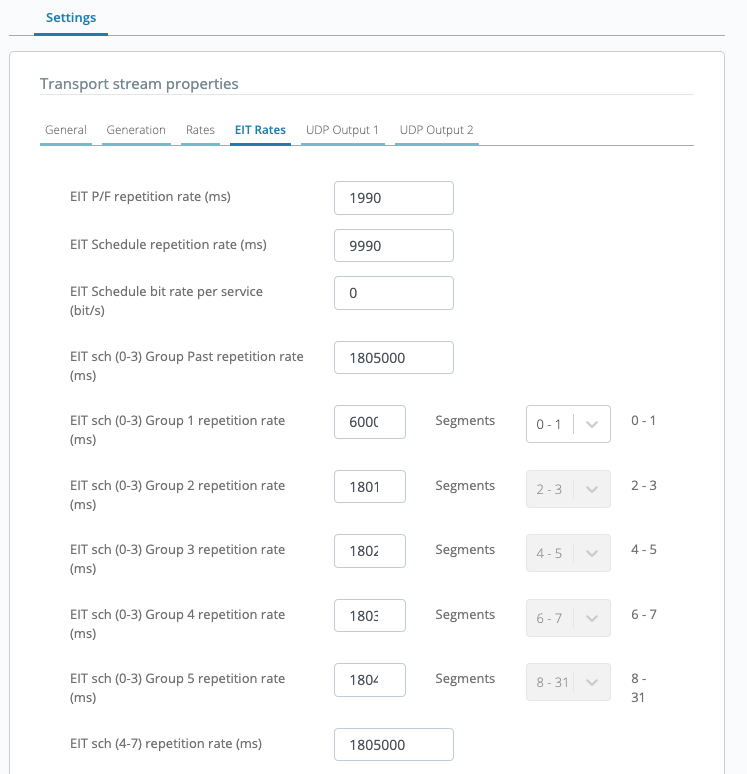Open the UDP Output 2 tab

(x=436, y=130)
